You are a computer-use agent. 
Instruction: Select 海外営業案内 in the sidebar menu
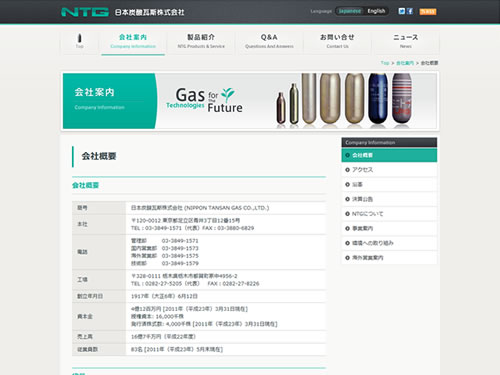point(389,258)
